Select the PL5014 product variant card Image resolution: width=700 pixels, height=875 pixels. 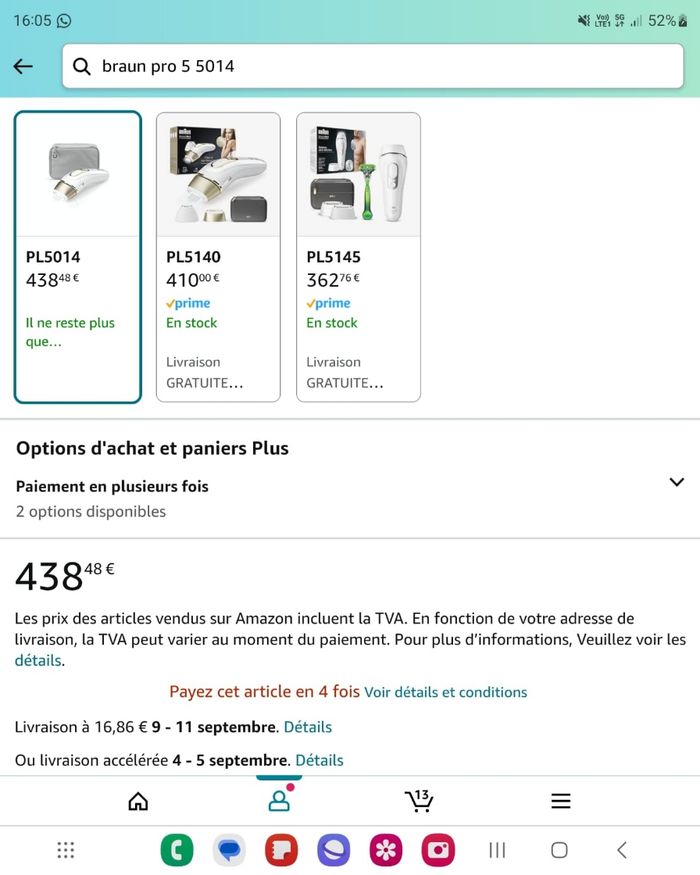pos(78,257)
